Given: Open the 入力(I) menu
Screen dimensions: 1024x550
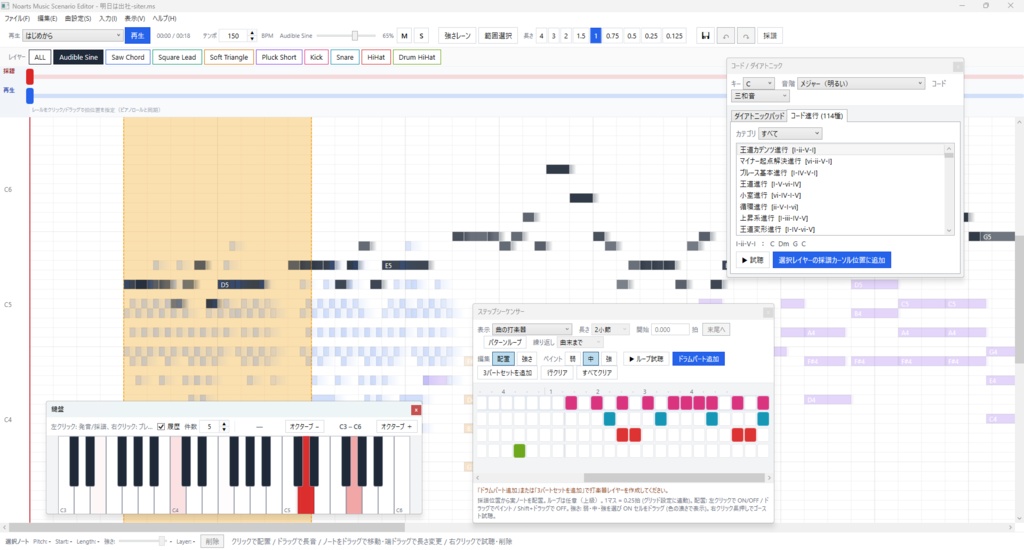Looking at the screenshot, I should pos(108,18).
